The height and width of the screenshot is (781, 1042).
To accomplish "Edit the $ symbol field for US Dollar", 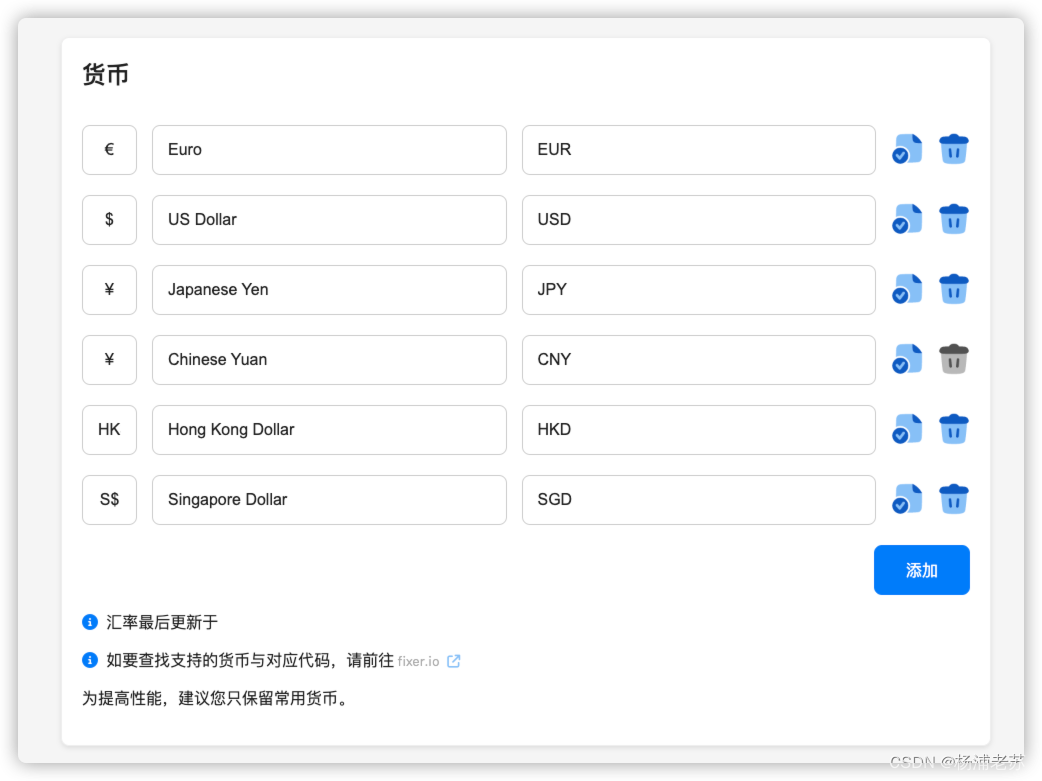I will (x=110, y=219).
